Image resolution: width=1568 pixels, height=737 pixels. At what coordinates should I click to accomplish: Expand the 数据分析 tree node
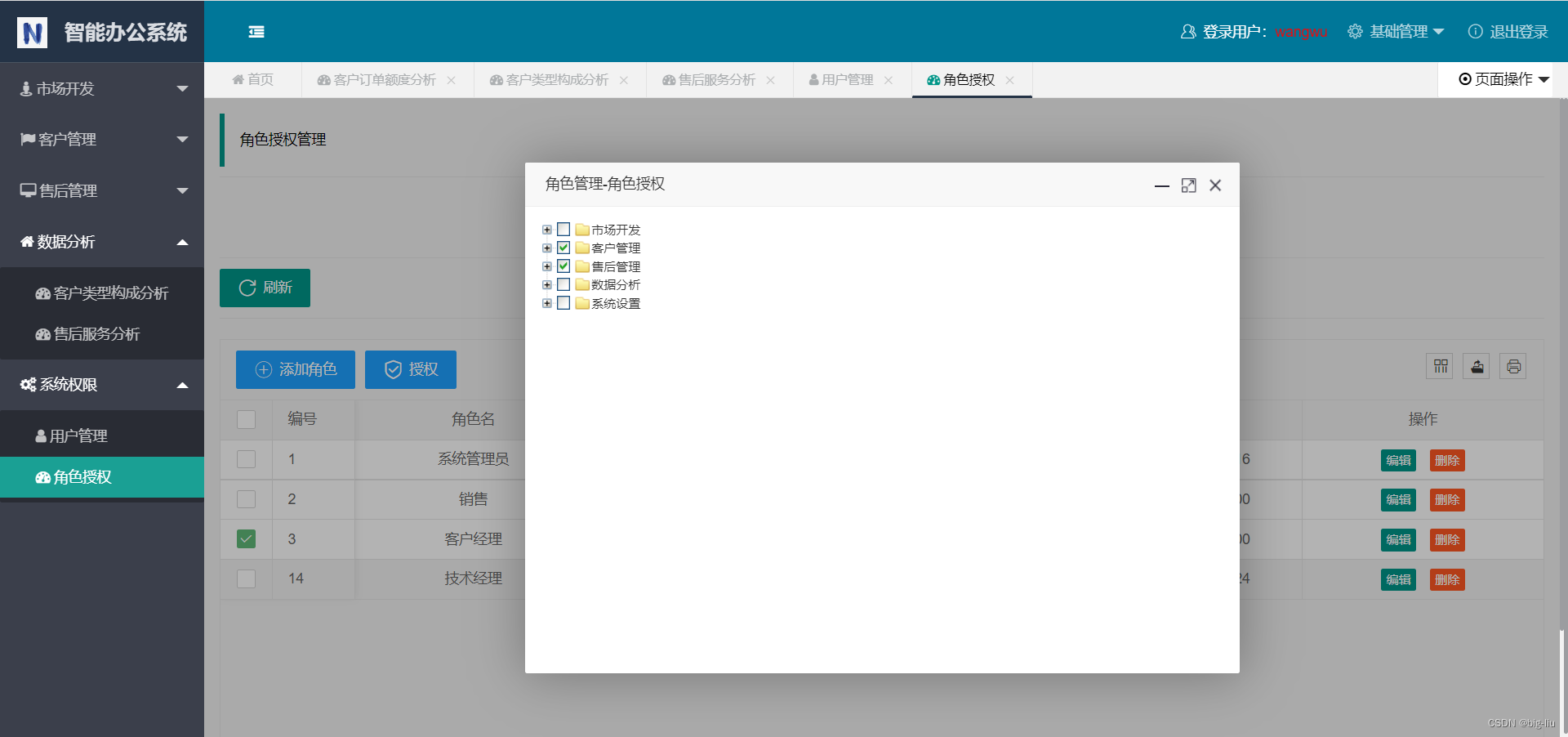tap(547, 284)
